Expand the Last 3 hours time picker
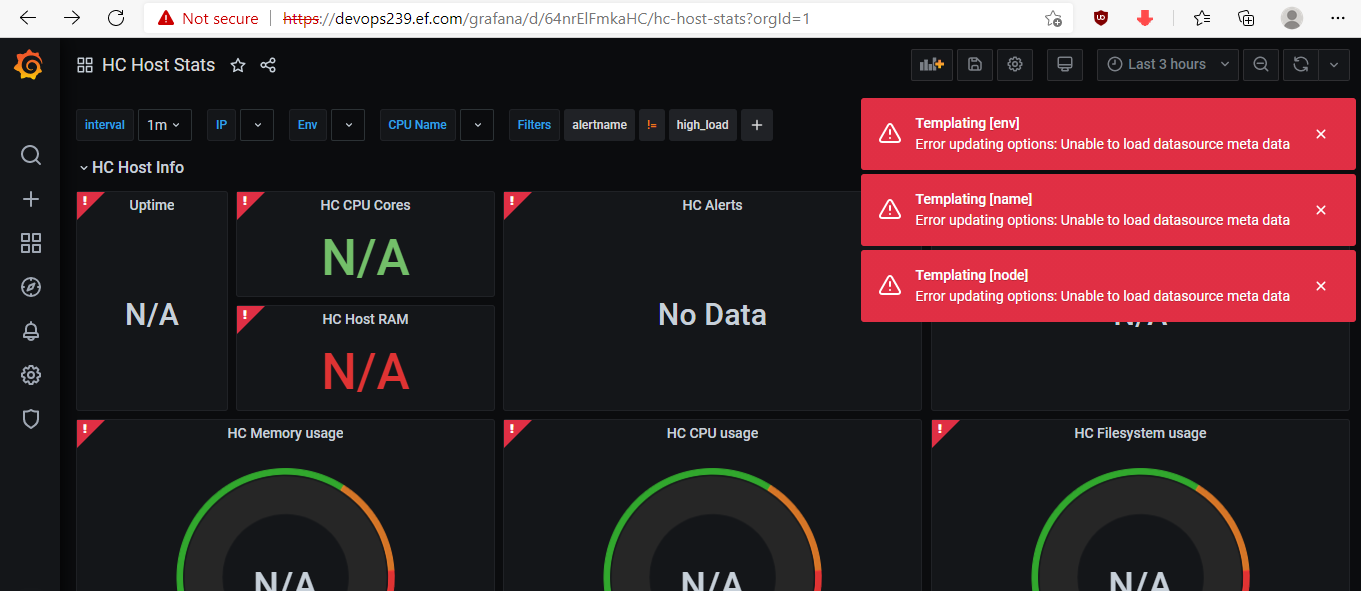 point(1167,65)
